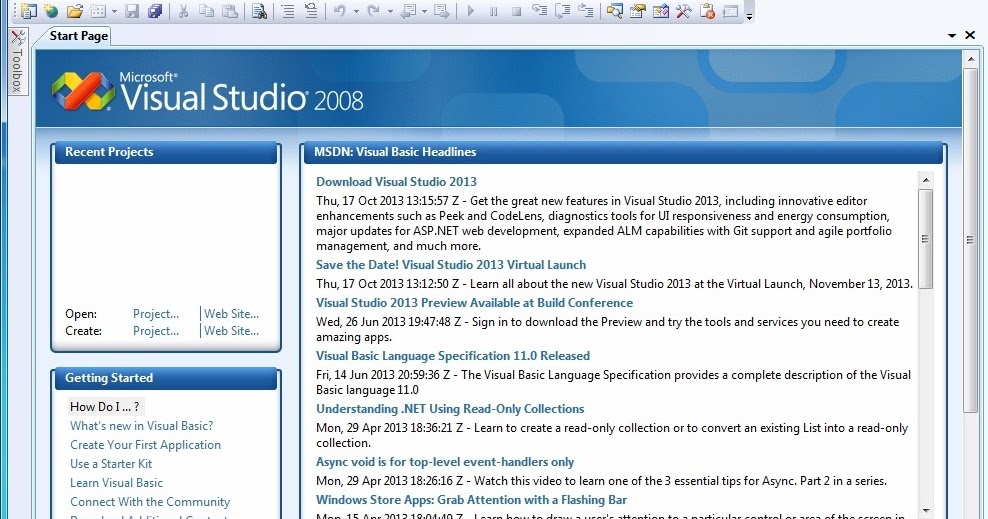Click the Redo arrow icon

tap(374, 11)
